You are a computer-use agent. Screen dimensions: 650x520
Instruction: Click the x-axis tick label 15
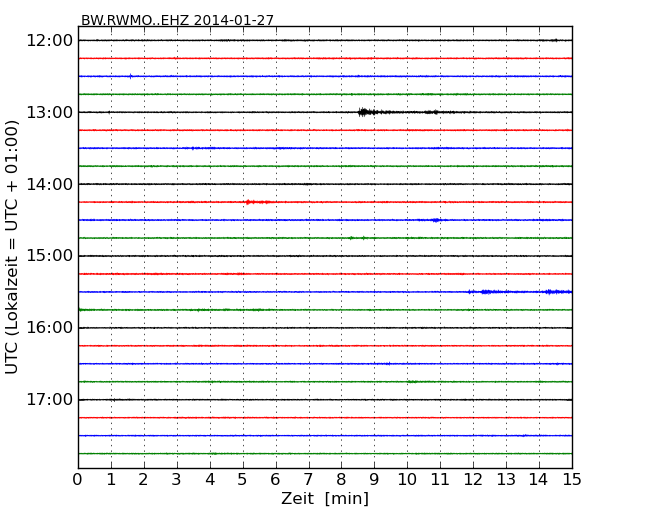(x=572, y=480)
